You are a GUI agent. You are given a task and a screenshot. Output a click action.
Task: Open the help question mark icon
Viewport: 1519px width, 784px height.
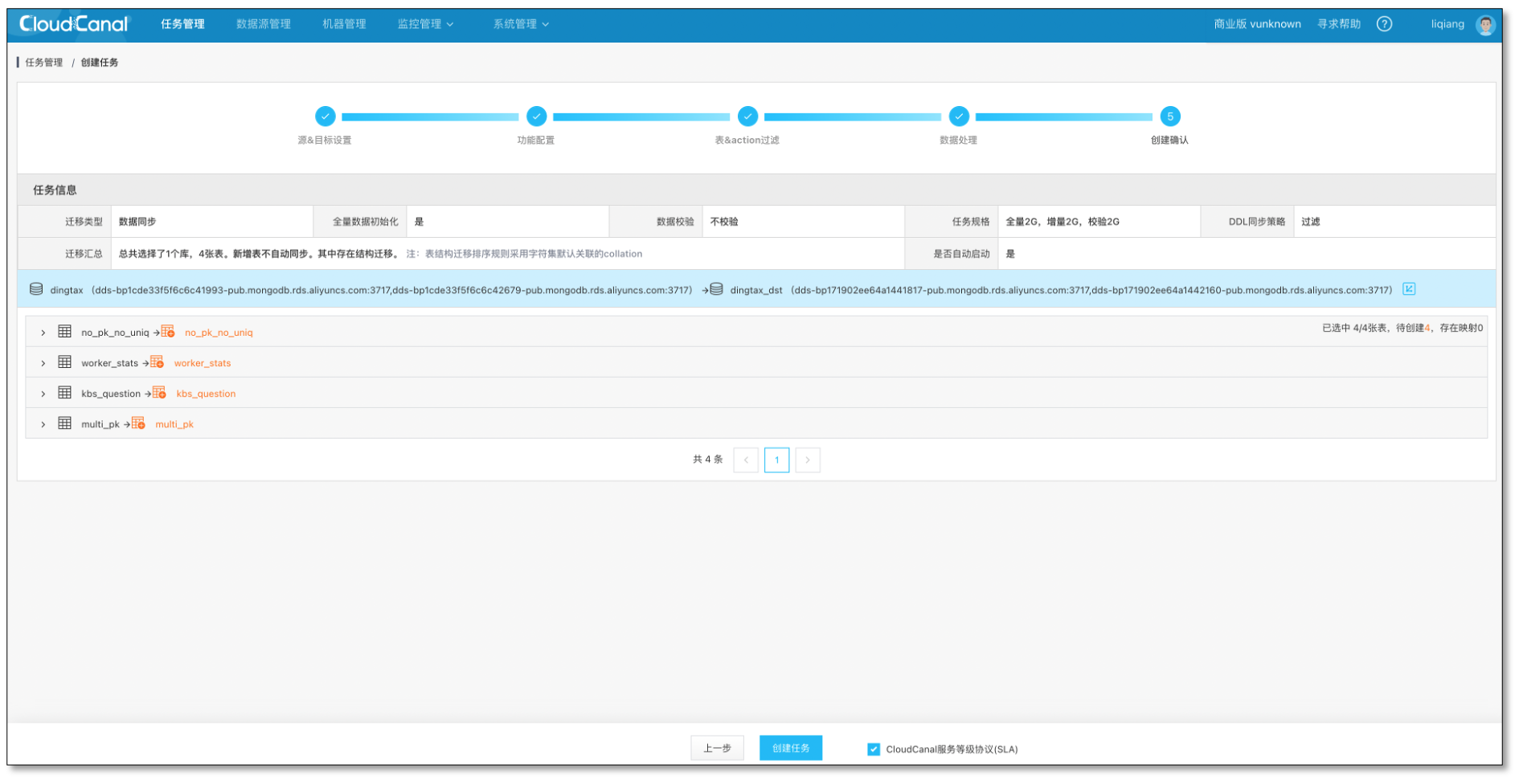1385,23
